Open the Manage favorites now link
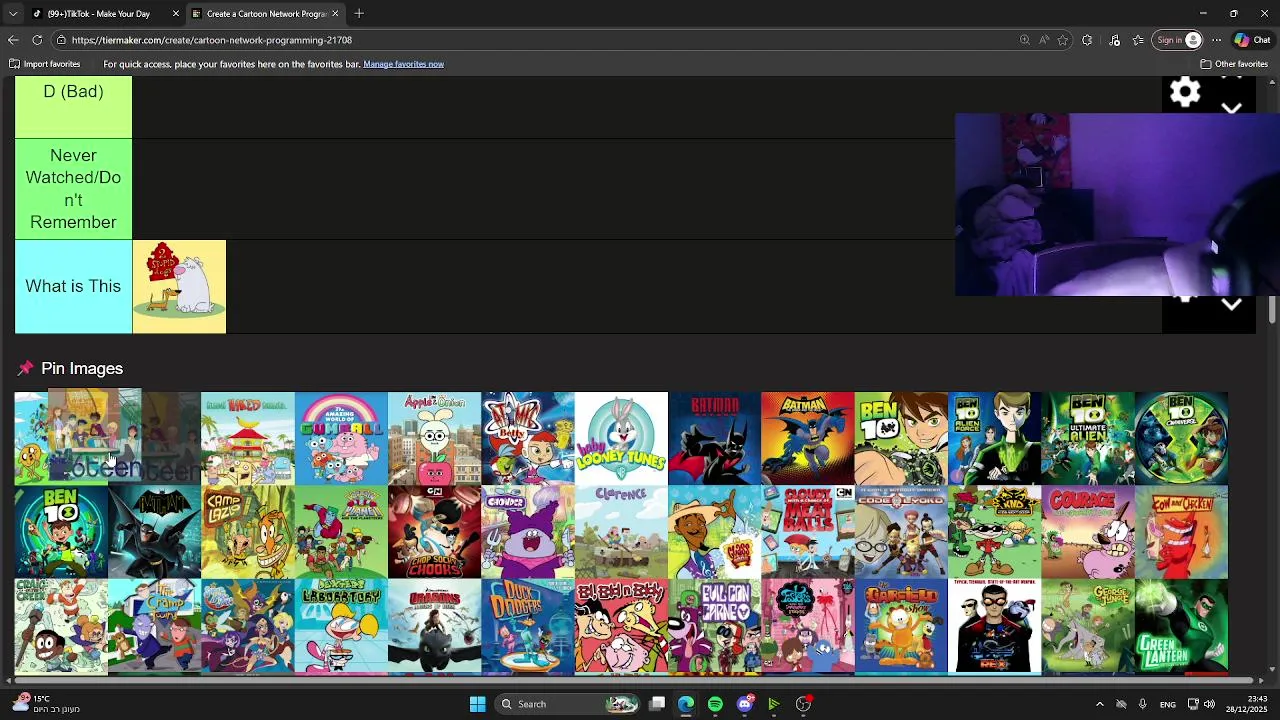 coord(403,64)
